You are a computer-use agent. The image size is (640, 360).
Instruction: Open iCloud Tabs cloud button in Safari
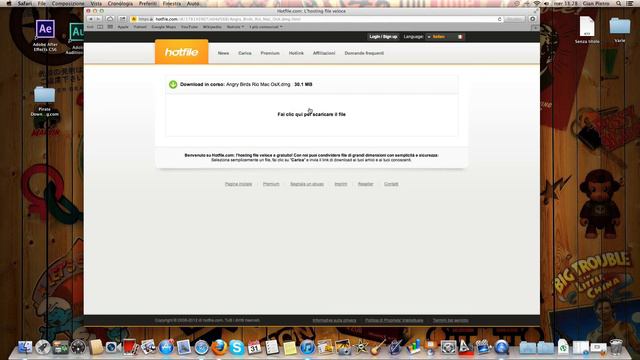(x=110, y=19)
